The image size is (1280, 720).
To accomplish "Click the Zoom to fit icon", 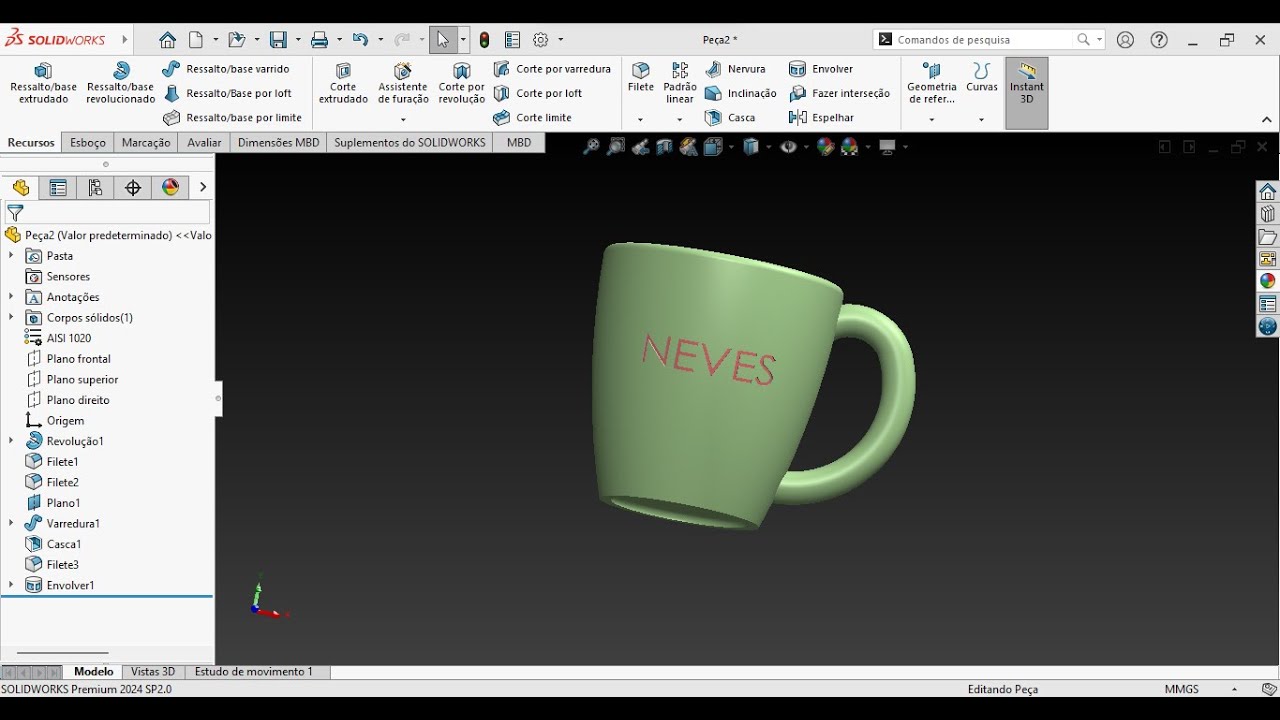I will (x=591, y=147).
